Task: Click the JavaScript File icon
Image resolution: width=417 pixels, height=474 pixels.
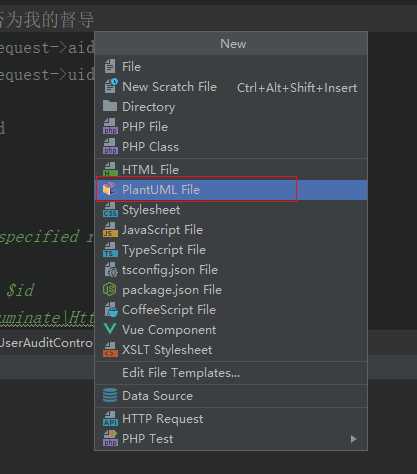Action: (x=110, y=230)
